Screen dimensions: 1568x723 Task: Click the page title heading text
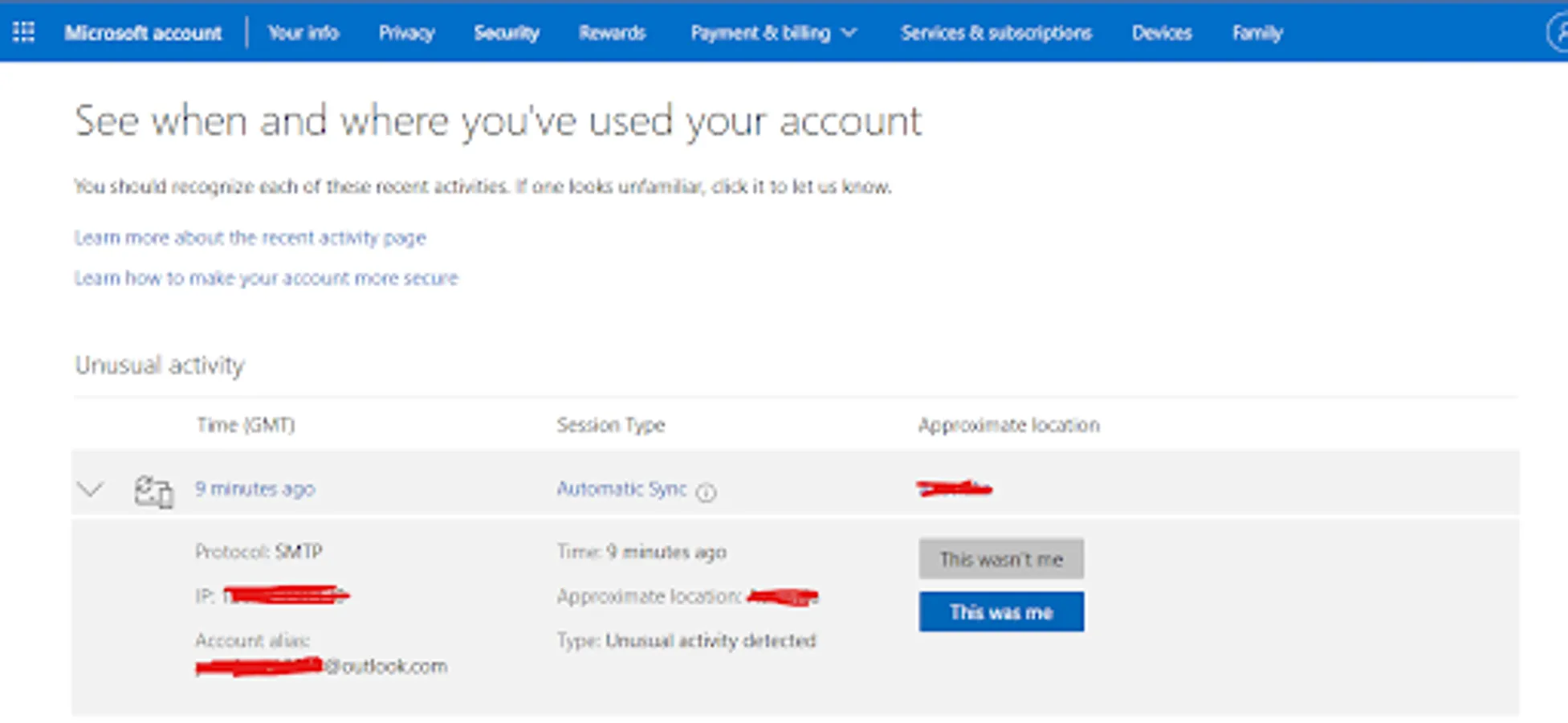pos(498,122)
